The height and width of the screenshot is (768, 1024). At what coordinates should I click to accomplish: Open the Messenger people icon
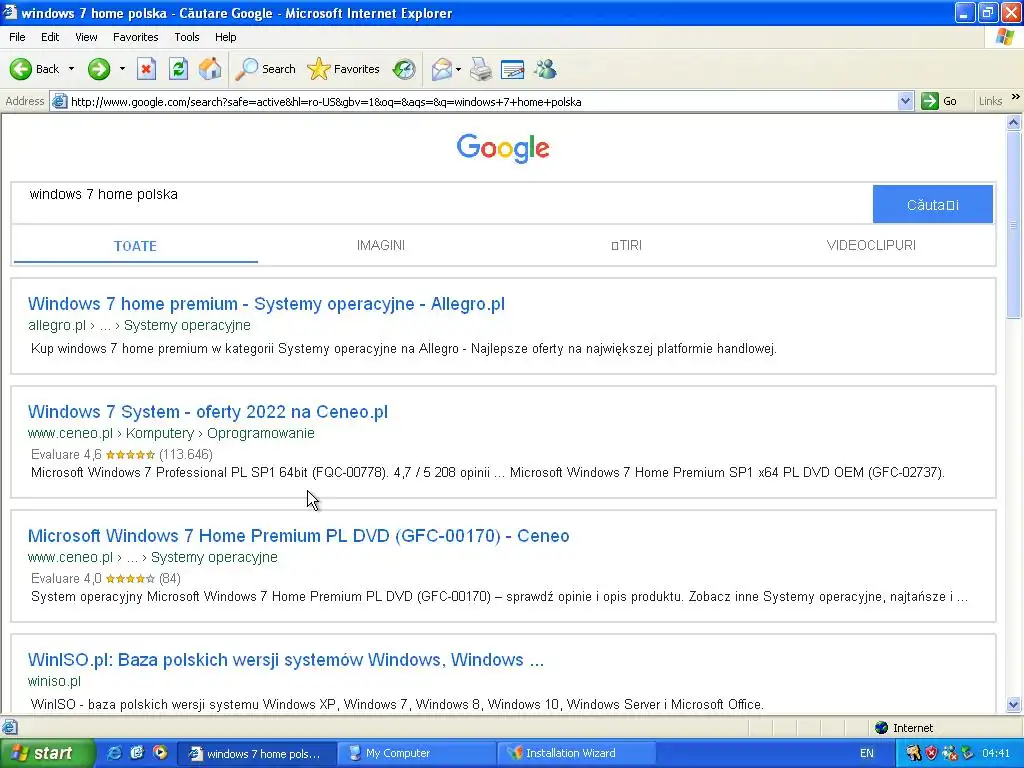coord(545,69)
